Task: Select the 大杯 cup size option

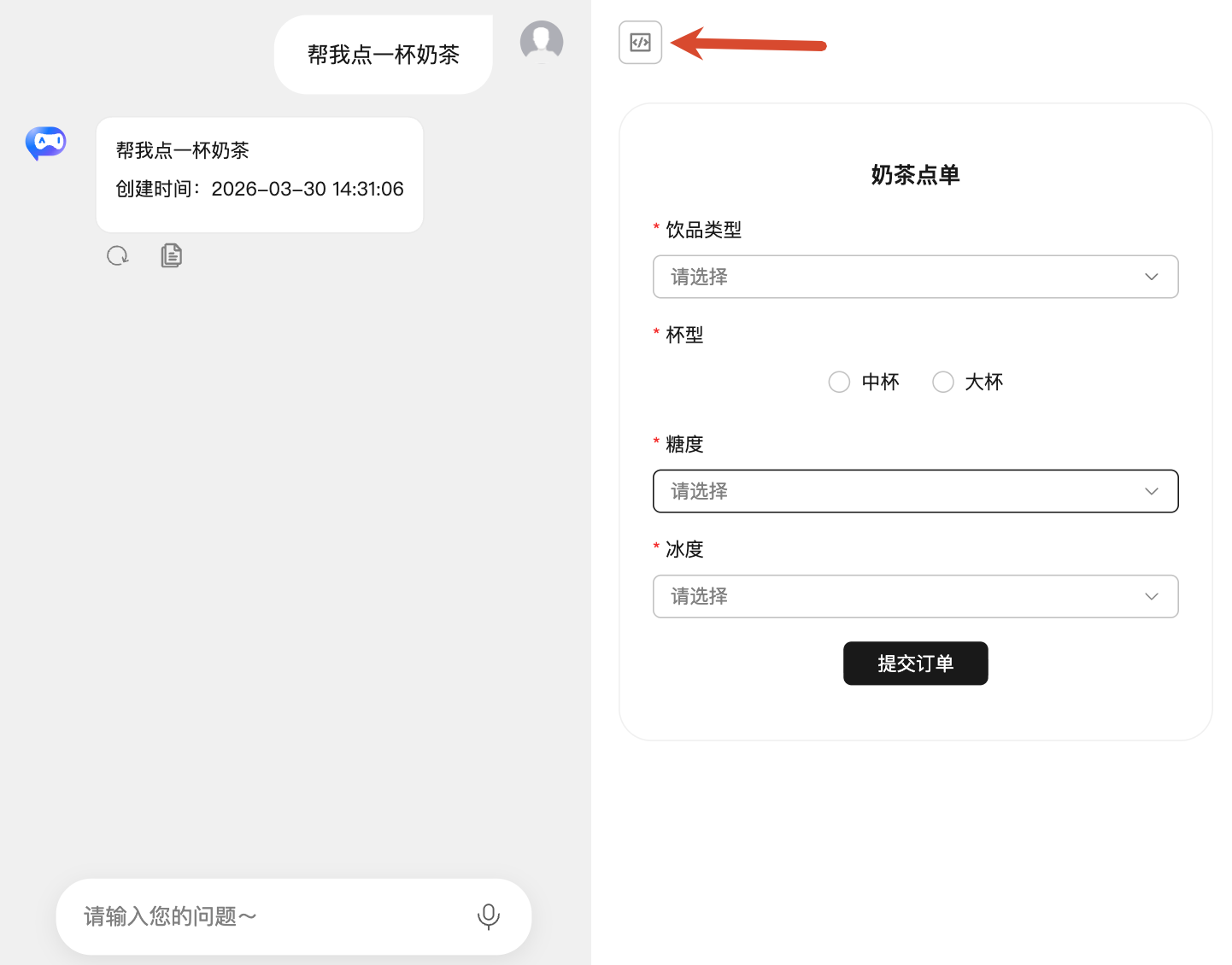Action: (x=942, y=382)
